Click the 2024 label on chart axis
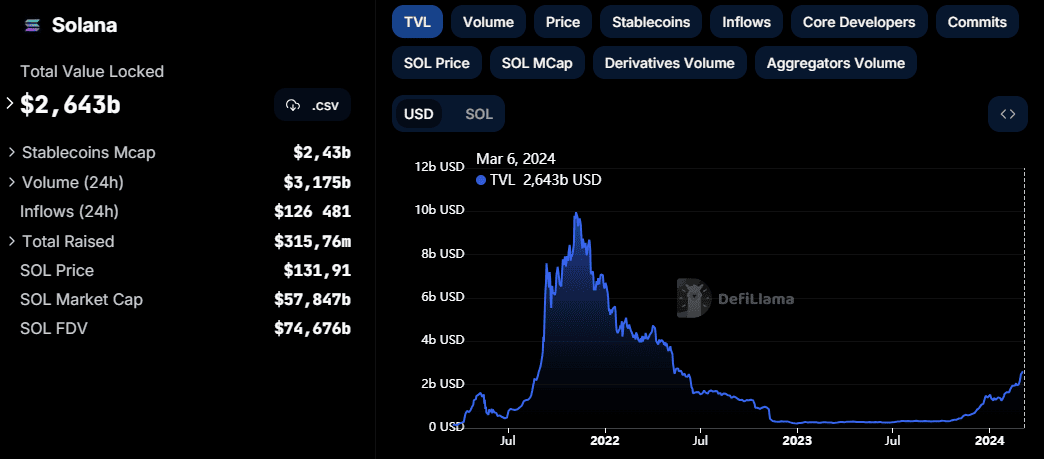Screen dimensions: 1044x459 989,440
